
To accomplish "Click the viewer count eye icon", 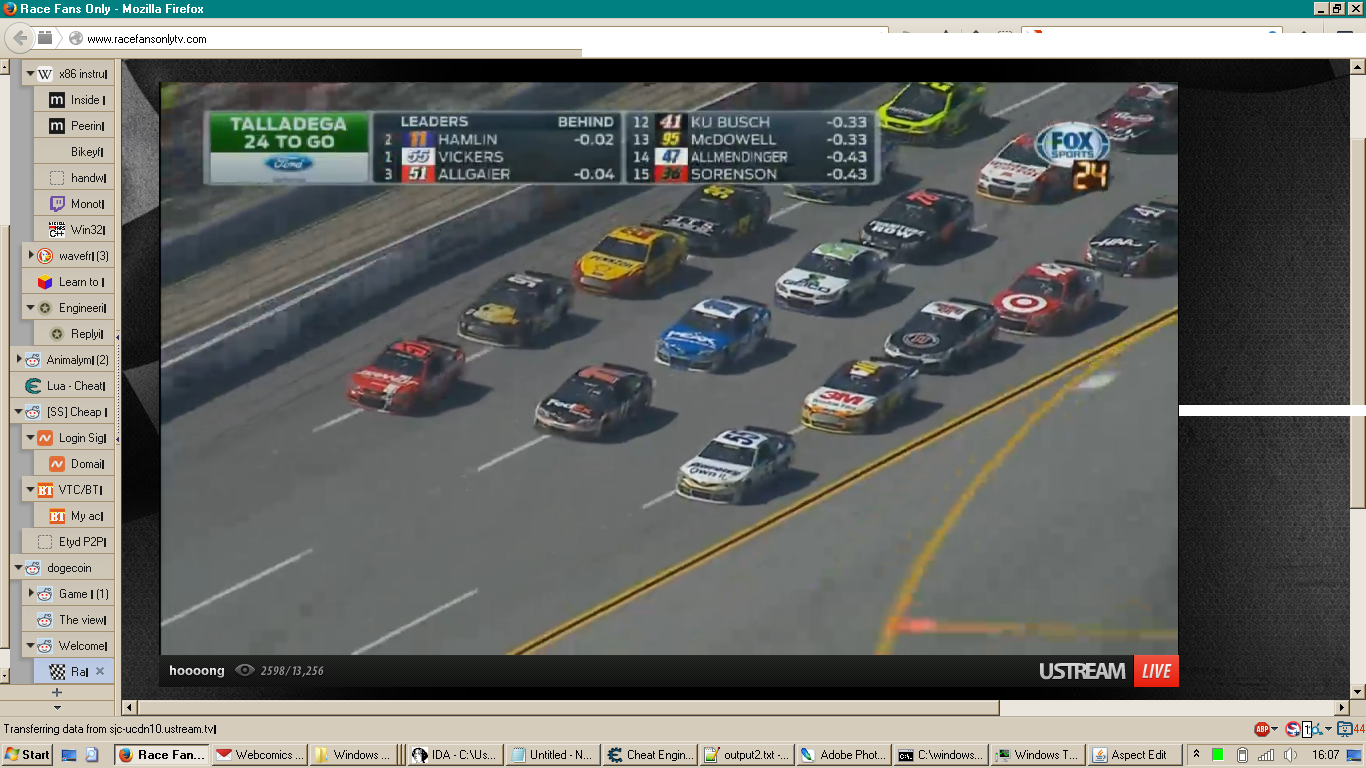I will point(245,670).
